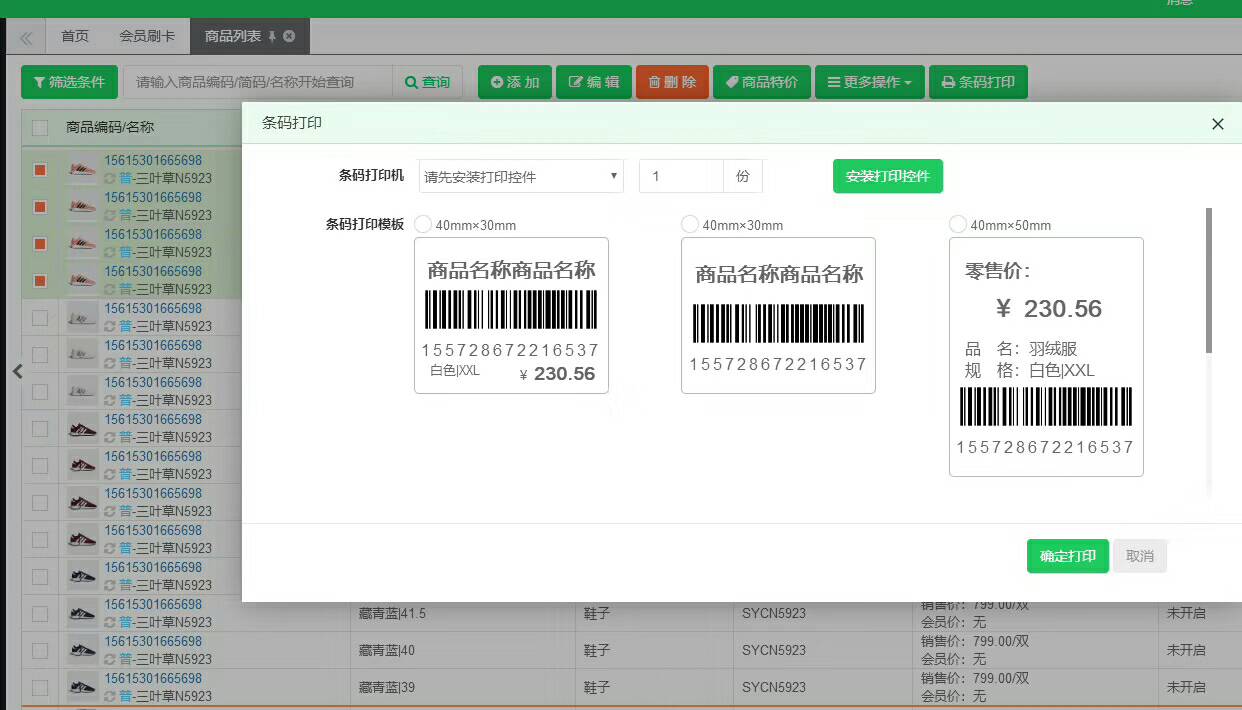Click the shoe thumbnail in the 藏青蓝|40 row

point(83,650)
